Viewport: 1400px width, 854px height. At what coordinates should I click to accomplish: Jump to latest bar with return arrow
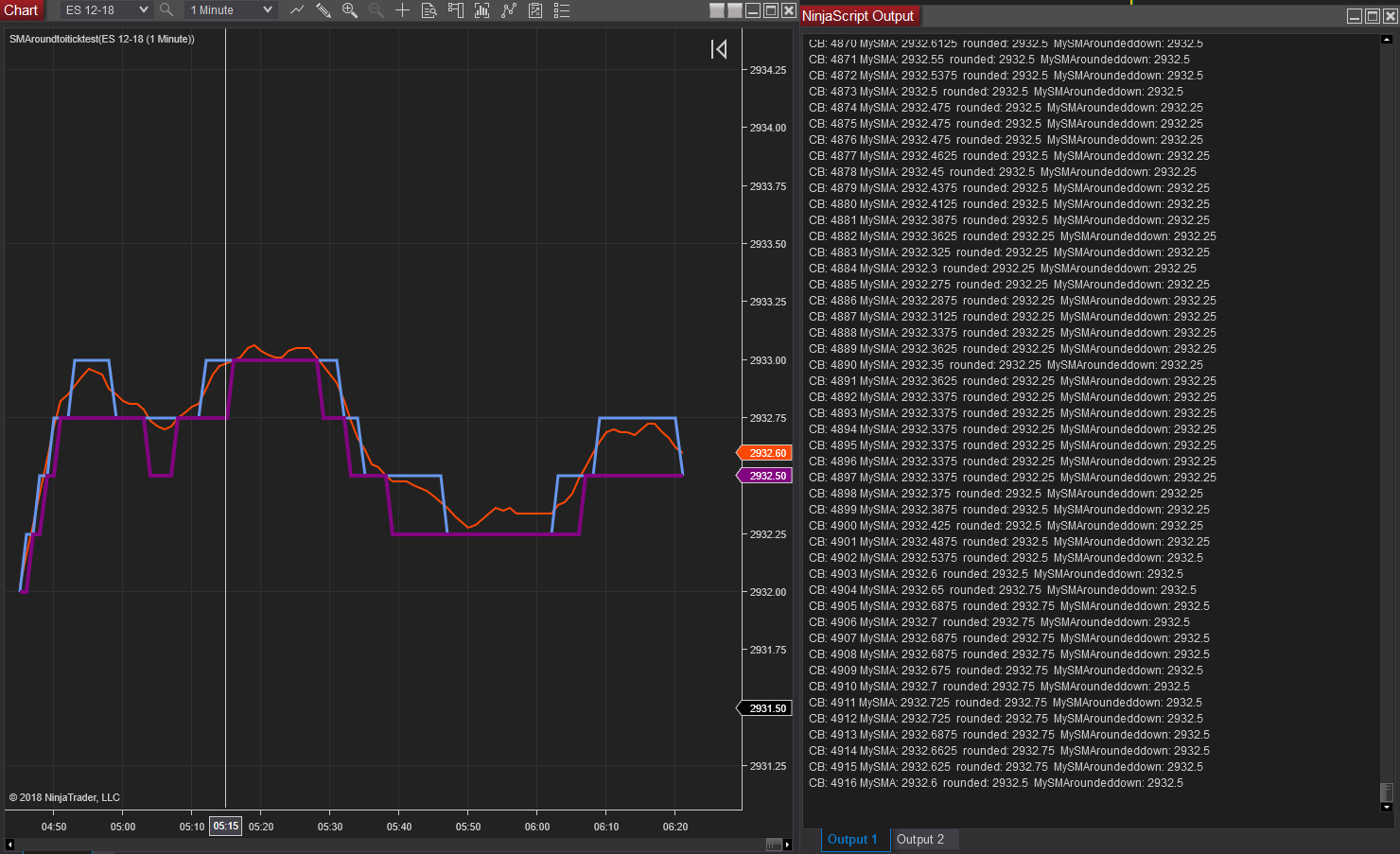coord(719,49)
